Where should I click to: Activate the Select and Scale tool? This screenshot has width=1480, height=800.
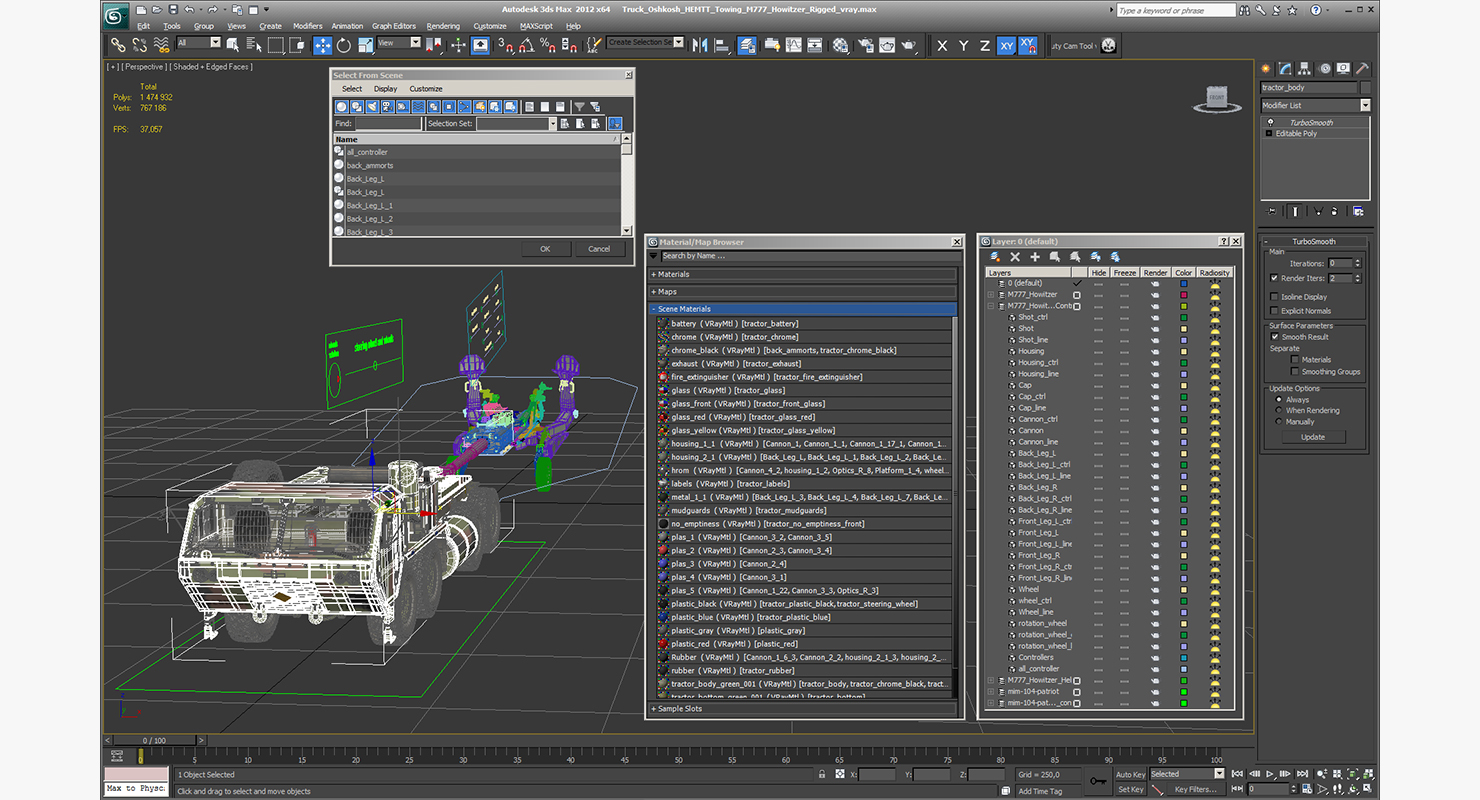tap(365, 45)
